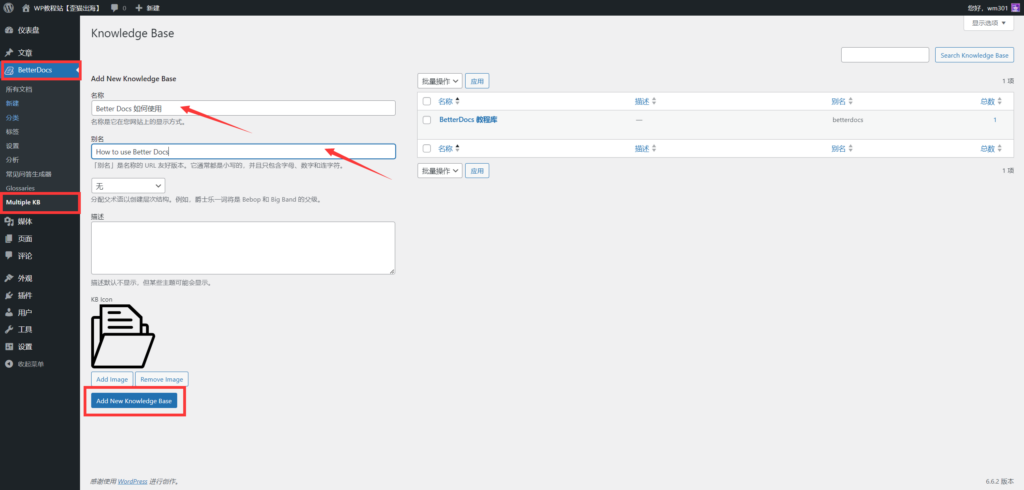Click the 描述 description textarea

click(x=243, y=248)
